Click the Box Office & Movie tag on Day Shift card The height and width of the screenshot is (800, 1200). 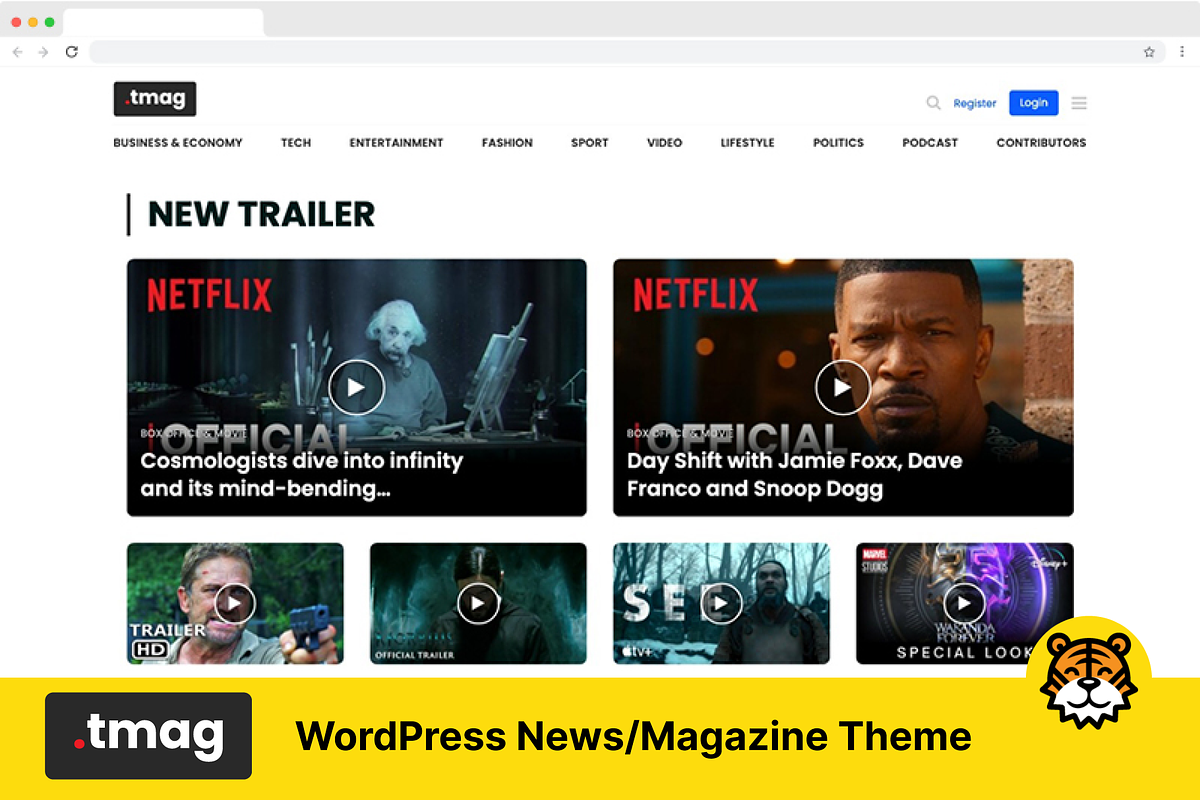(x=680, y=434)
